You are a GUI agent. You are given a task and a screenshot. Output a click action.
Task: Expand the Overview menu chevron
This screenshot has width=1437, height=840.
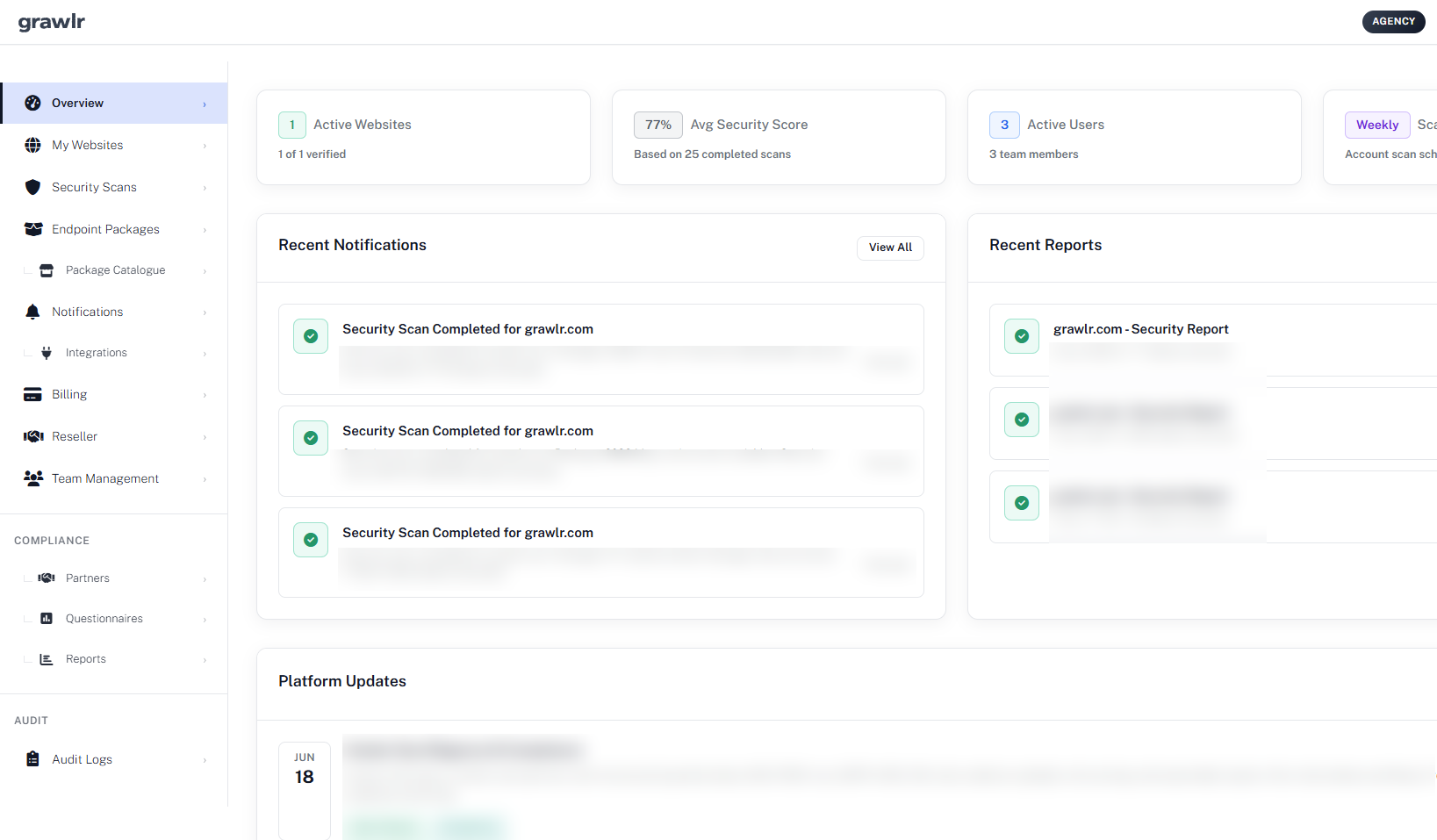pyautogui.click(x=205, y=104)
